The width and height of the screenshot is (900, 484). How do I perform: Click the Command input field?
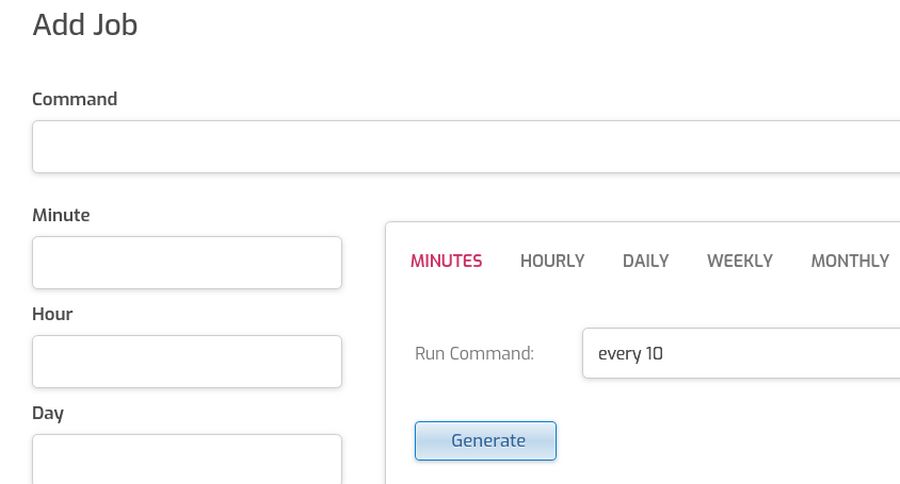(466, 147)
